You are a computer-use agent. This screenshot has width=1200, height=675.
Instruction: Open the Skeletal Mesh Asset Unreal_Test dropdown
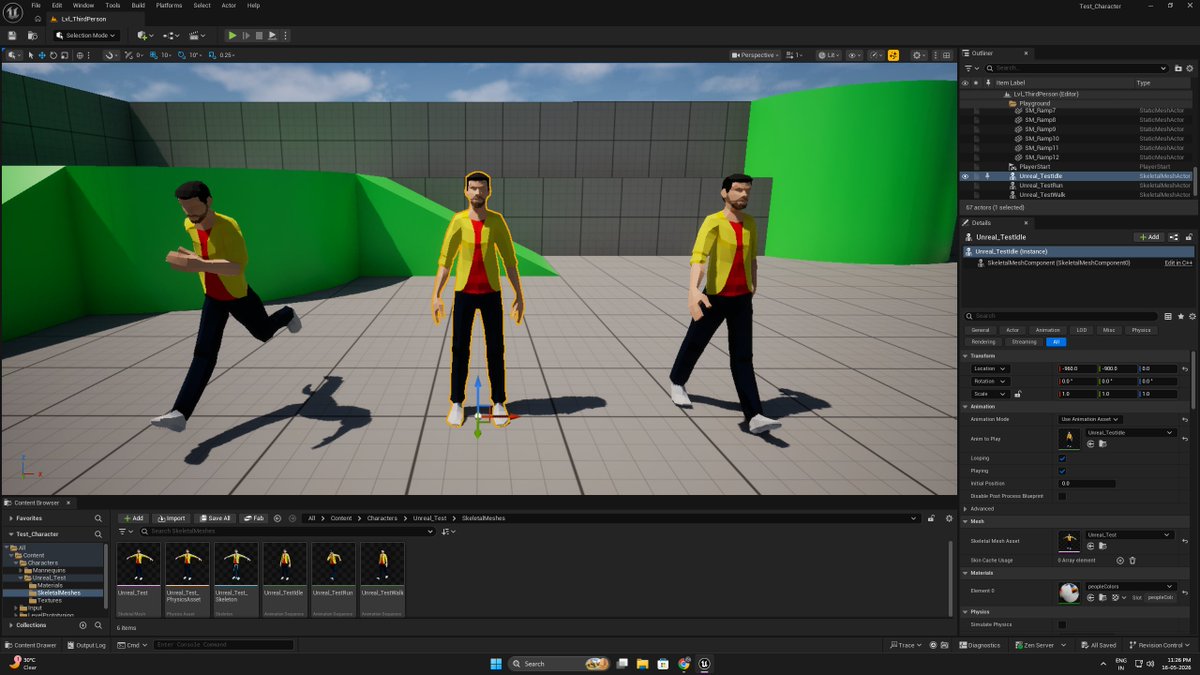tap(1130, 535)
